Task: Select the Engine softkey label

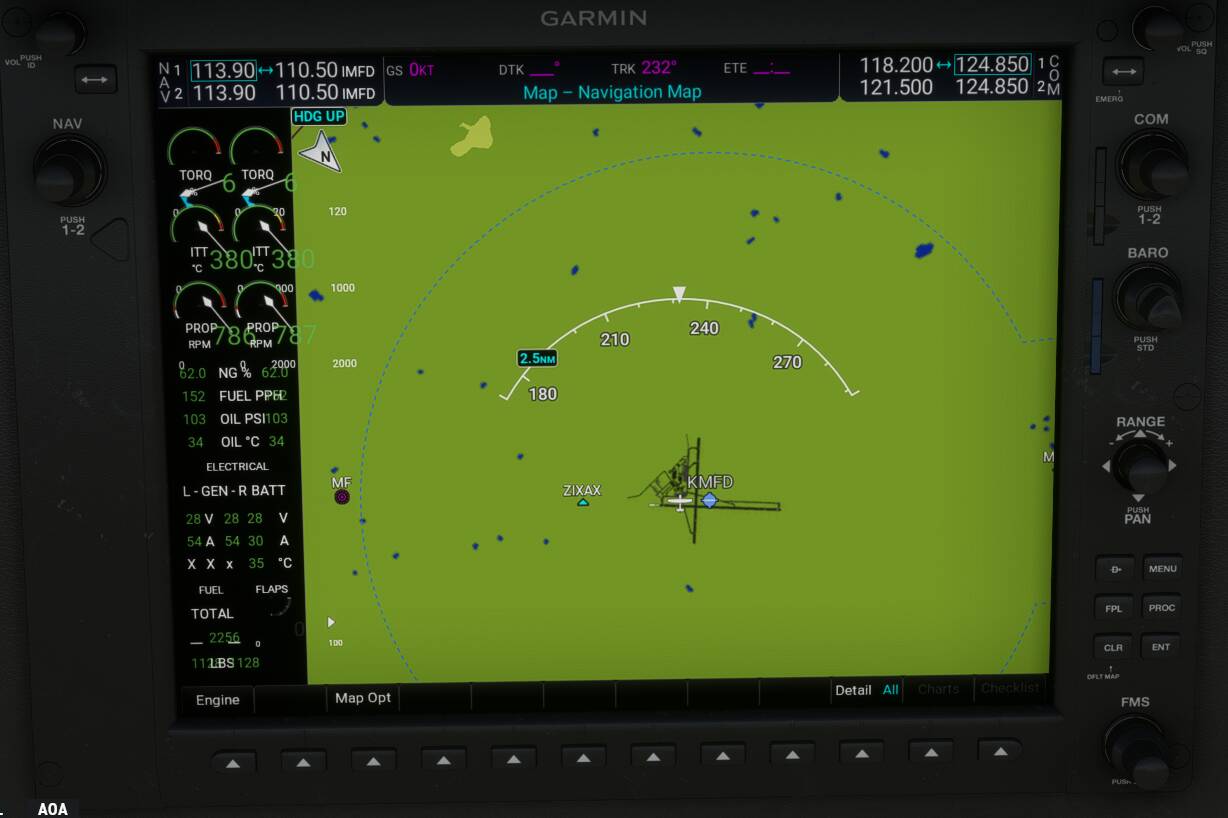Action: (218, 700)
